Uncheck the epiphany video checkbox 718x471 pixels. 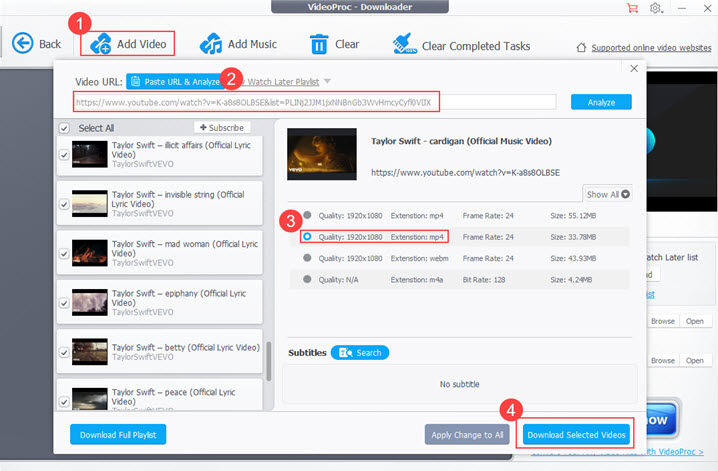64,303
